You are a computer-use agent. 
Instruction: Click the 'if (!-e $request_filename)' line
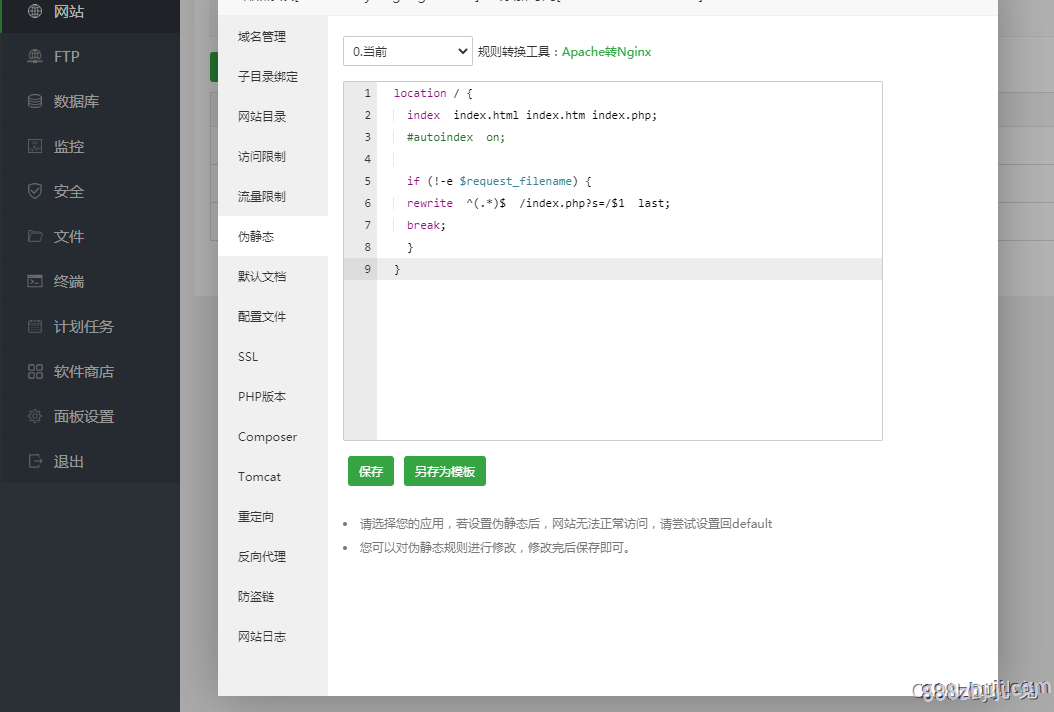tap(499, 182)
